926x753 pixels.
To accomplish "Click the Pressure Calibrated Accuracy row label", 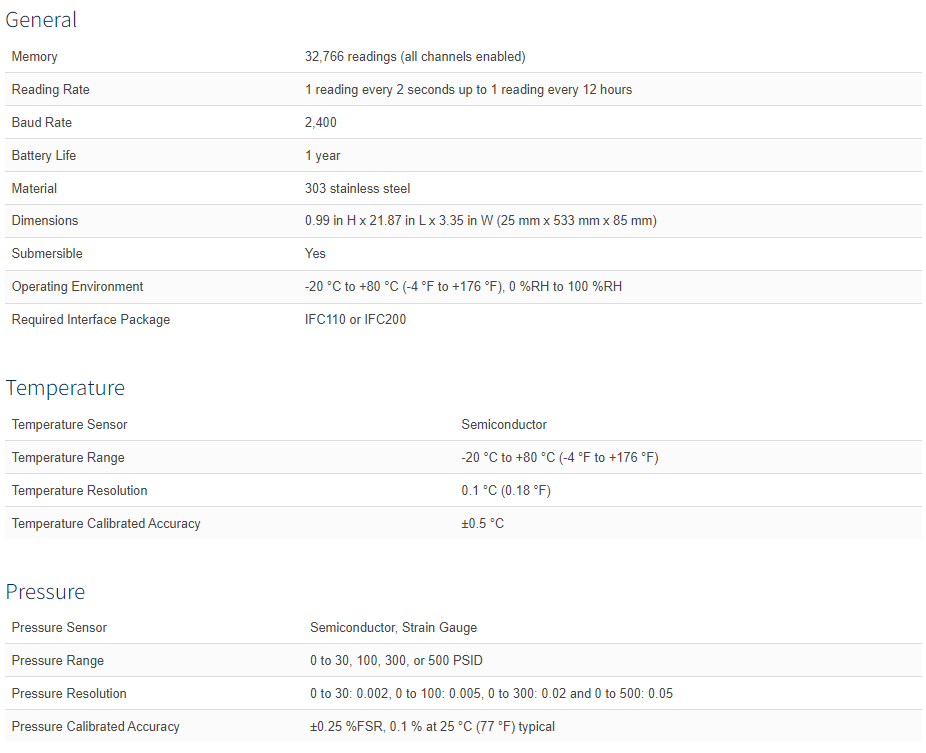I will pyautogui.click(x=95, y=727).
